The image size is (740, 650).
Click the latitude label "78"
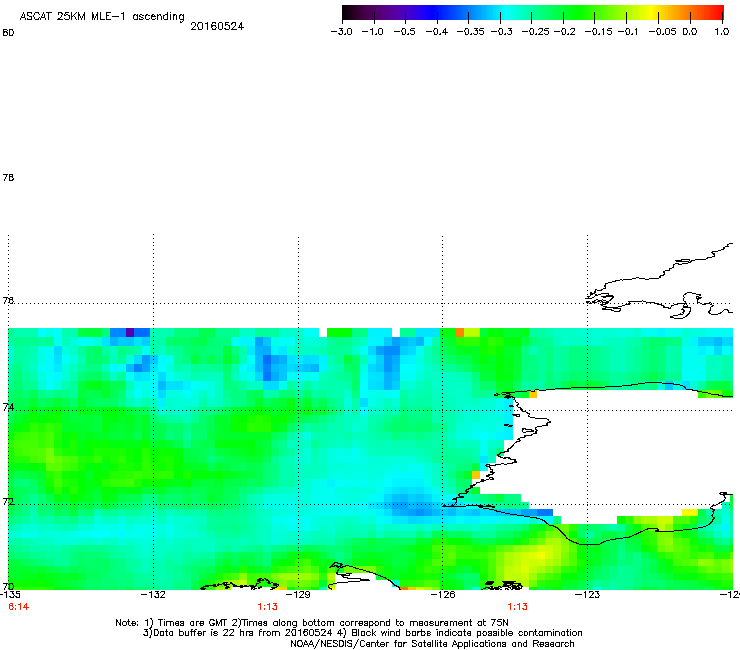click(x=8, y=177)
